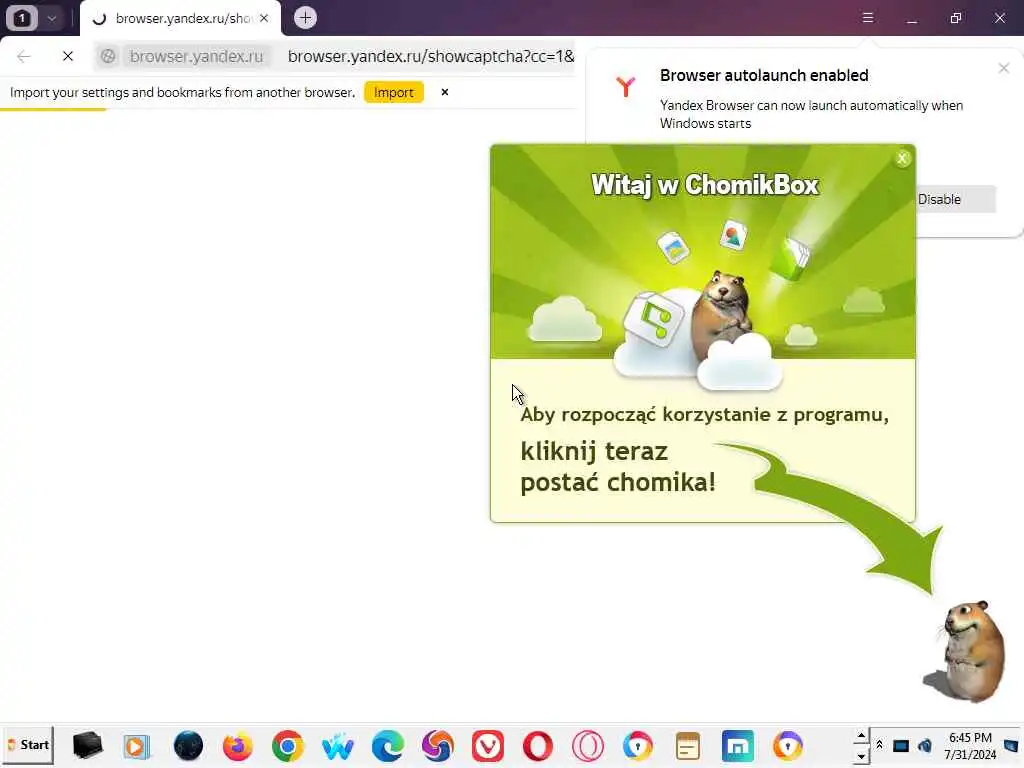This screenshot has height=768, width=1024.
Task: Open the Yandex Browser hamburger menu
Action: pos(868,18)
